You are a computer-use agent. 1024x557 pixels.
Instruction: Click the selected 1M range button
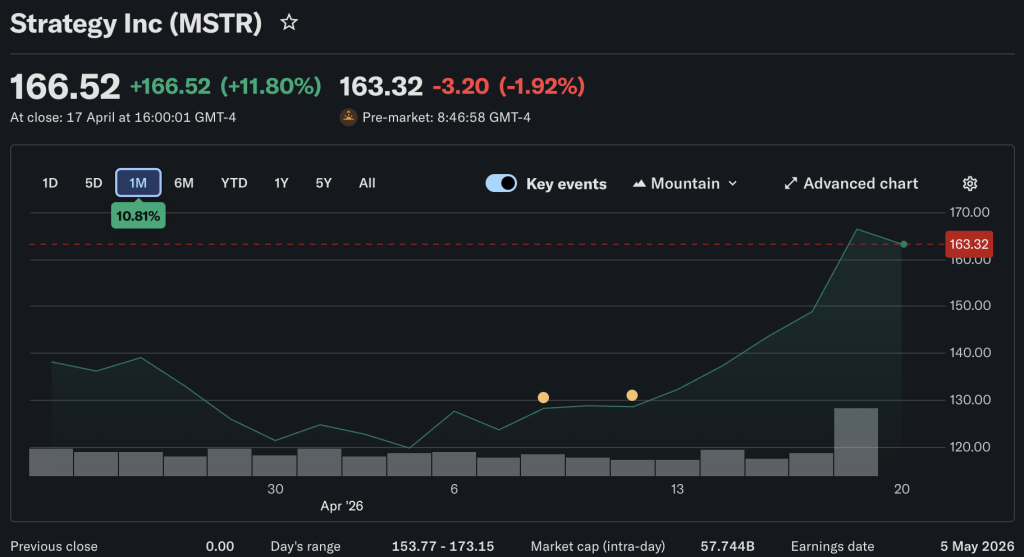point(138,183)
